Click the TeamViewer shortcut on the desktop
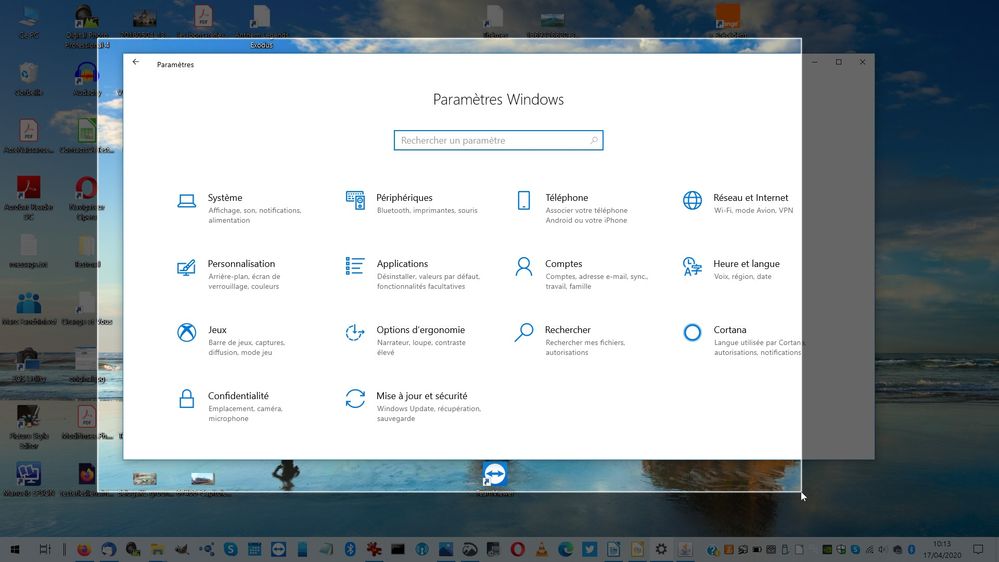This screenshot has height=562, width=999. click(494, 475)
